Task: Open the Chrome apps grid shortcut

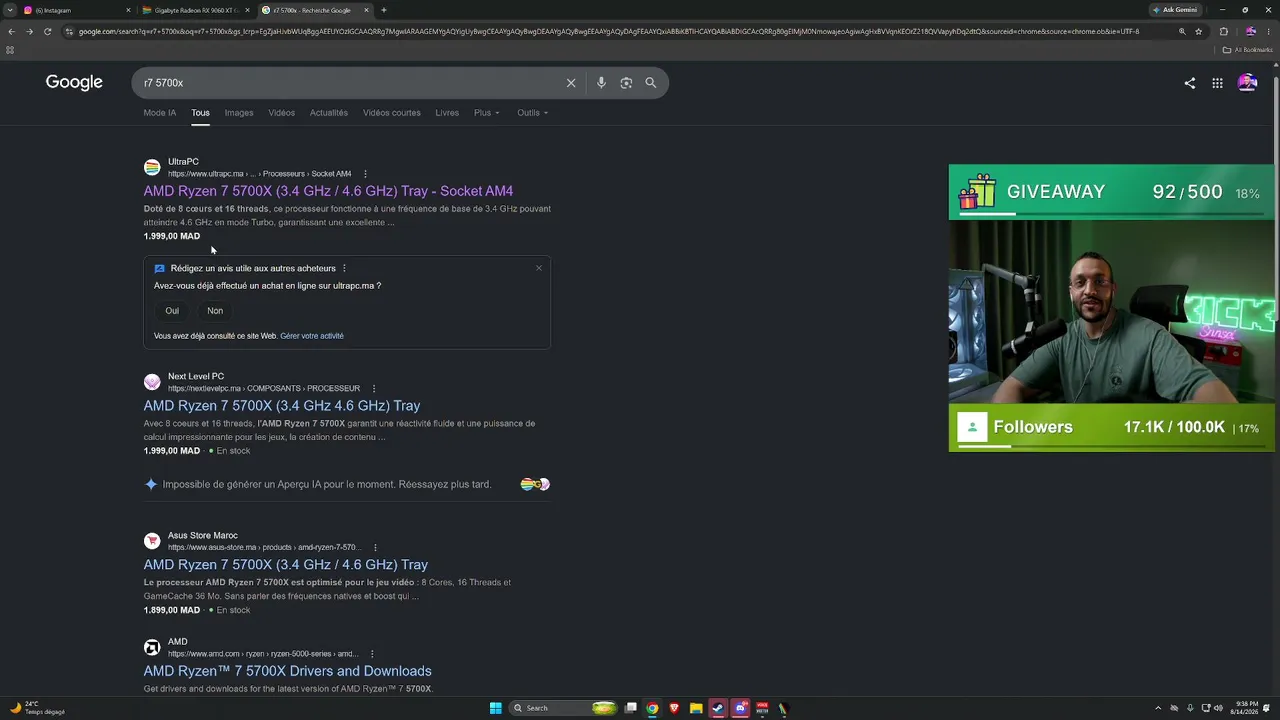Action: [x=10, y=50]
